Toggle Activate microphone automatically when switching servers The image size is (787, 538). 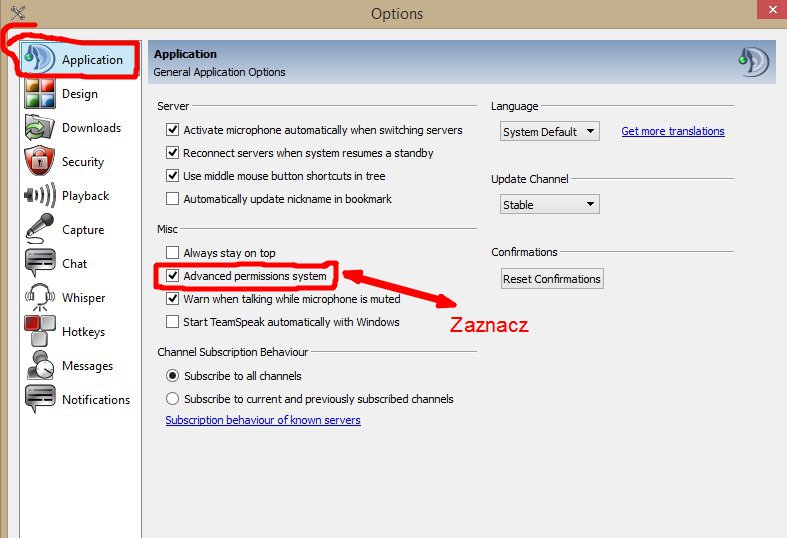(x=172, y=130)
